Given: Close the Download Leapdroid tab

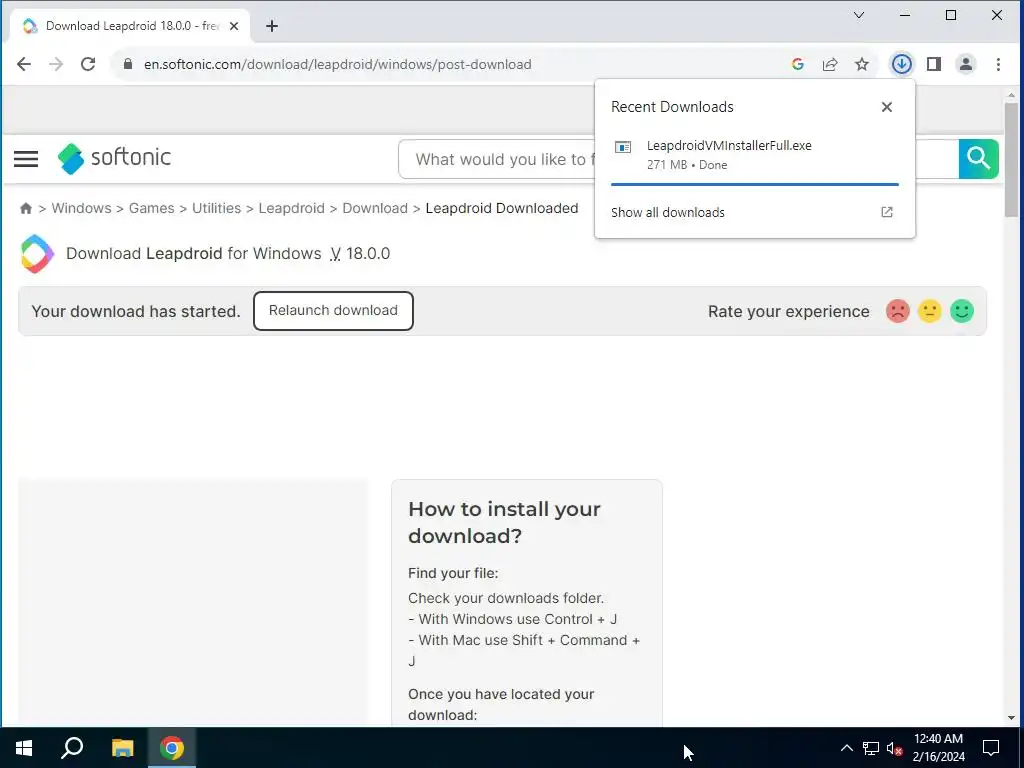Looking at the screenshot, I should tap(234, 26).
